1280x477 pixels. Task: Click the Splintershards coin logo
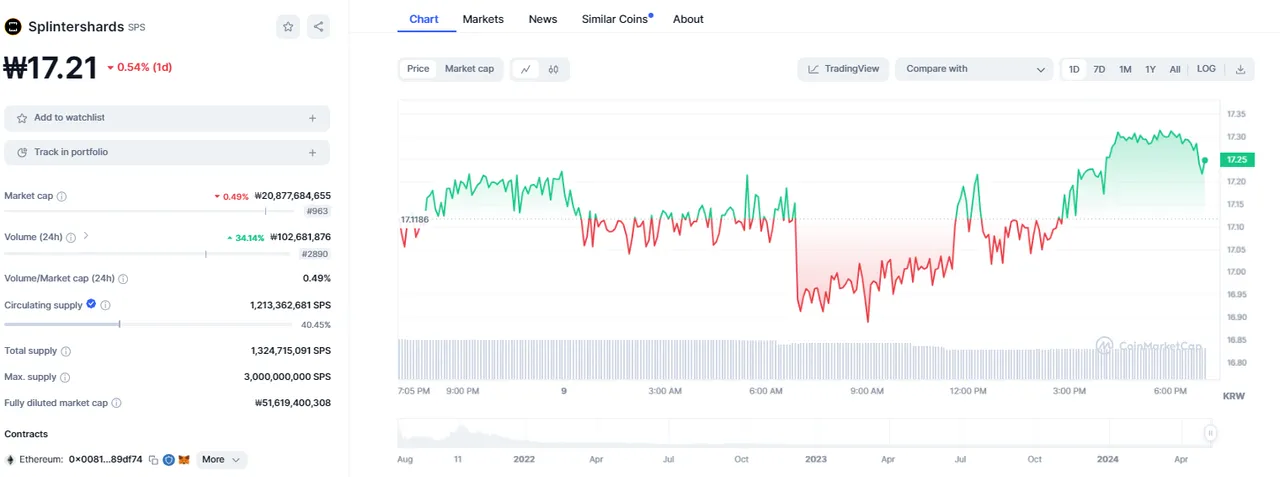(13, 27)
